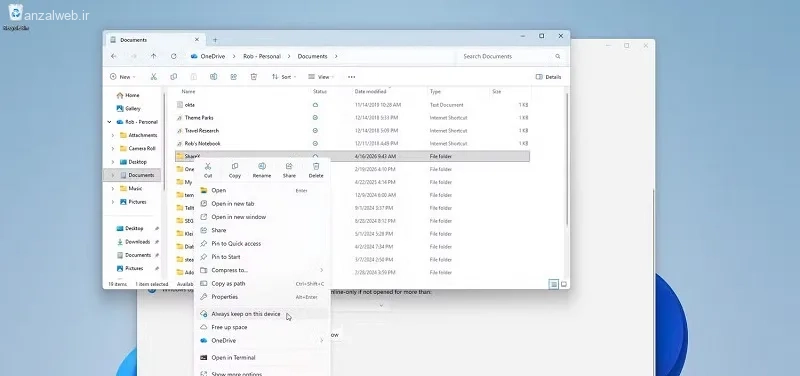The height and width of the screenshot is (376, 800).
Task: Expand the Music folder in the sidebar
Action: (x=113, y=188)
